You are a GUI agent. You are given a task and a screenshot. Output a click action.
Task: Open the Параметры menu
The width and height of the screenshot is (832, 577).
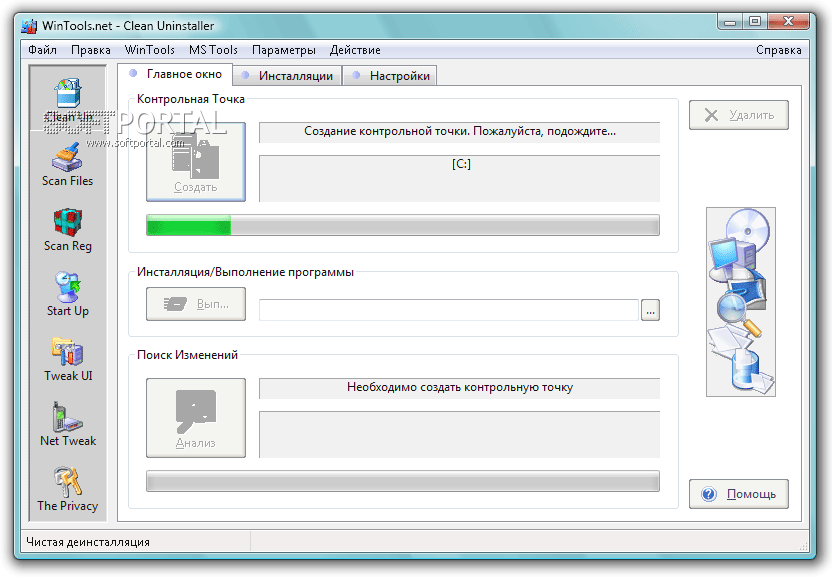tap(283, 50)
